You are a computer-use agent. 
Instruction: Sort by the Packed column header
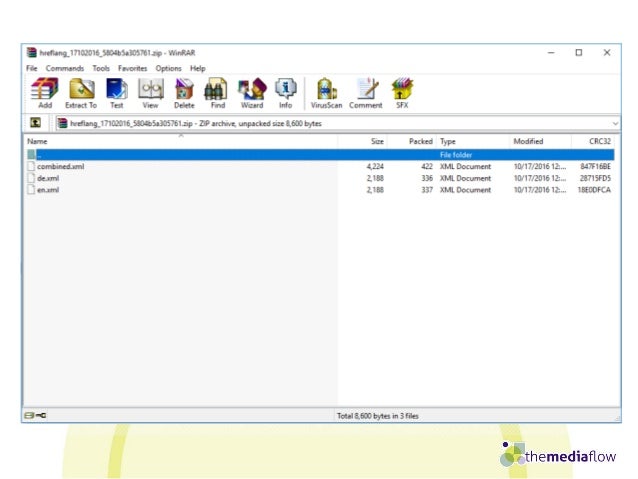(412, 141)
